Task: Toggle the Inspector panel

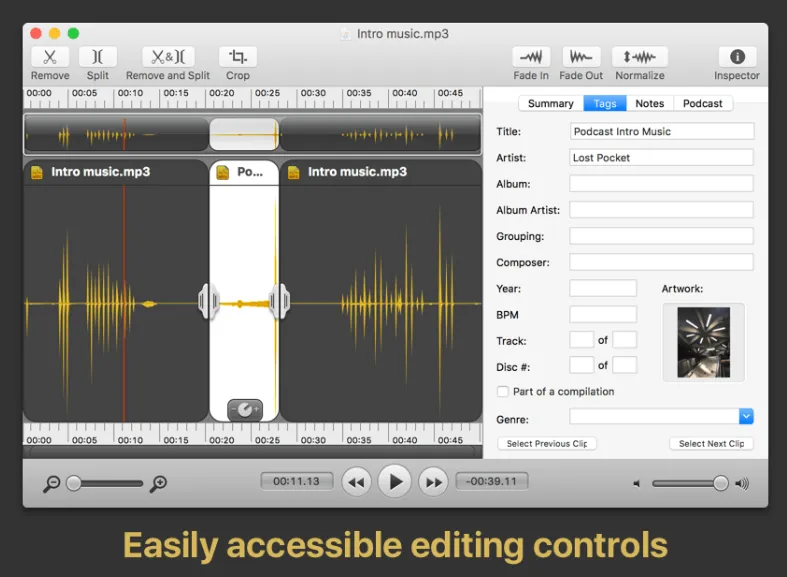Action: point(737,57)
